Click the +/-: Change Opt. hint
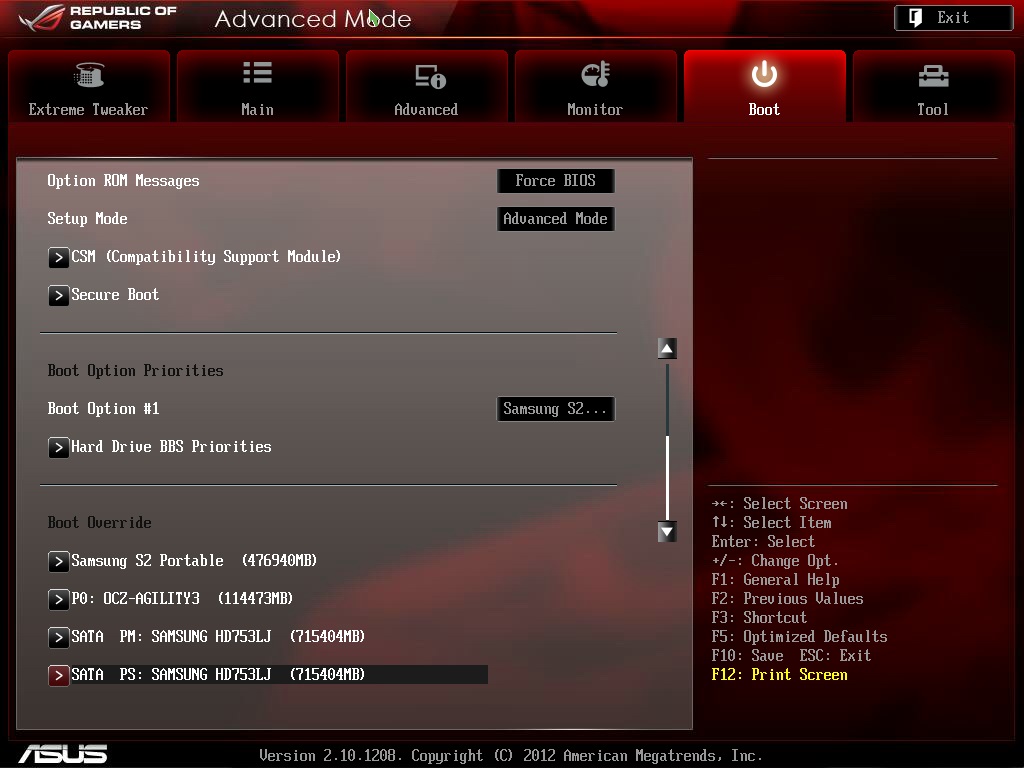This screenshot has height=768, width=1024. [x=775, y=561]
